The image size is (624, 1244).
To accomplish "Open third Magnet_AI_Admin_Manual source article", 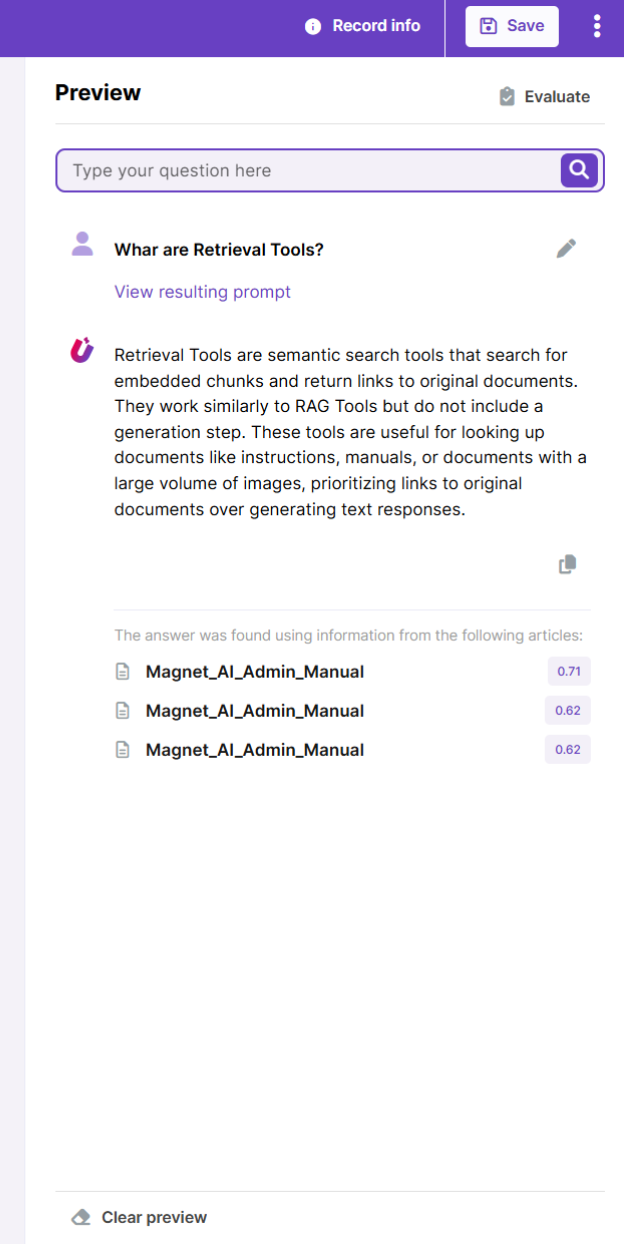I will pyautogui.click(x=254, y=750).
